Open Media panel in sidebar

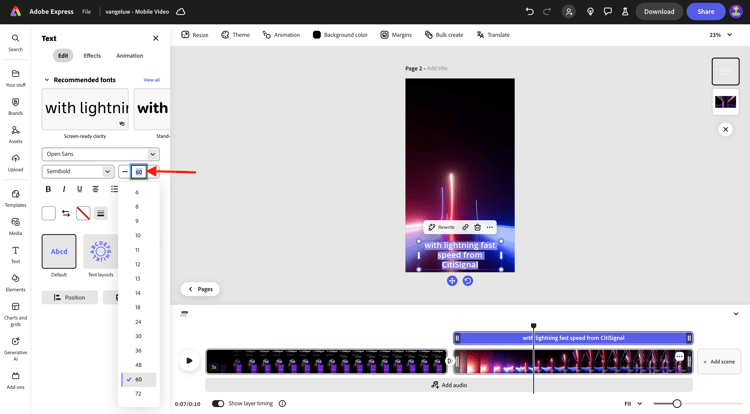[x=15, y=226]
